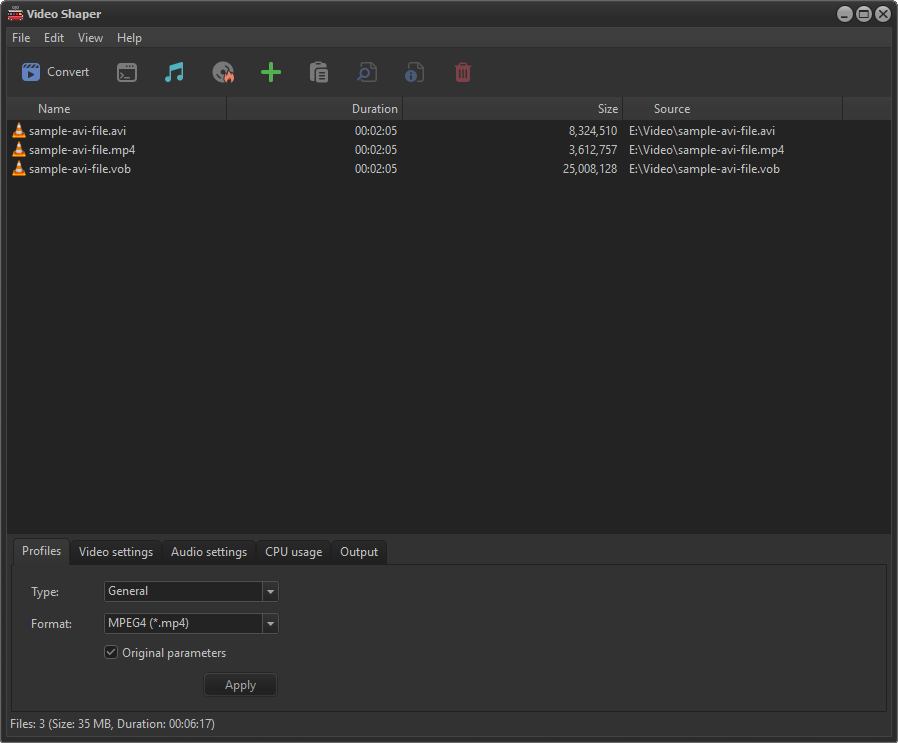Click the Convert toolbar button
Viewport: 898px width, 743px height.
(56, 72)
